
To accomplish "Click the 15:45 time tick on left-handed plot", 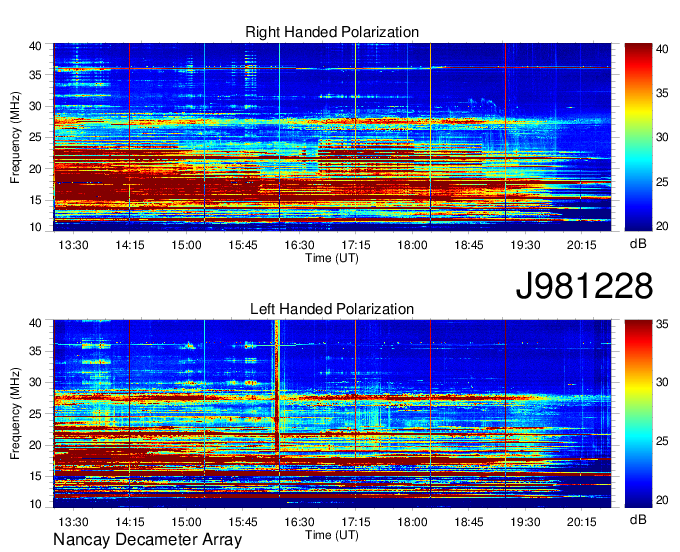I will coord(243,522).
